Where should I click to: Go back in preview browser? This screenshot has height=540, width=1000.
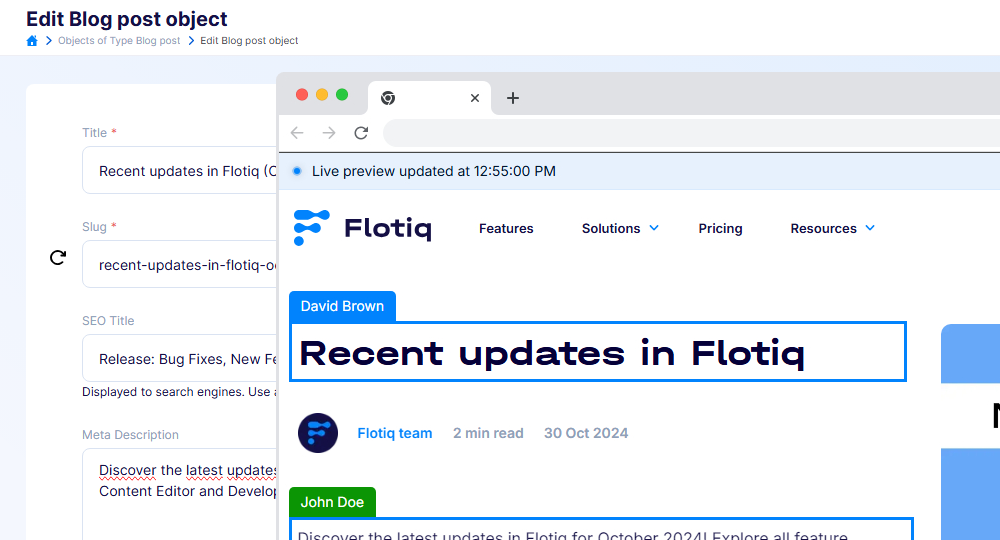point(297,133)
